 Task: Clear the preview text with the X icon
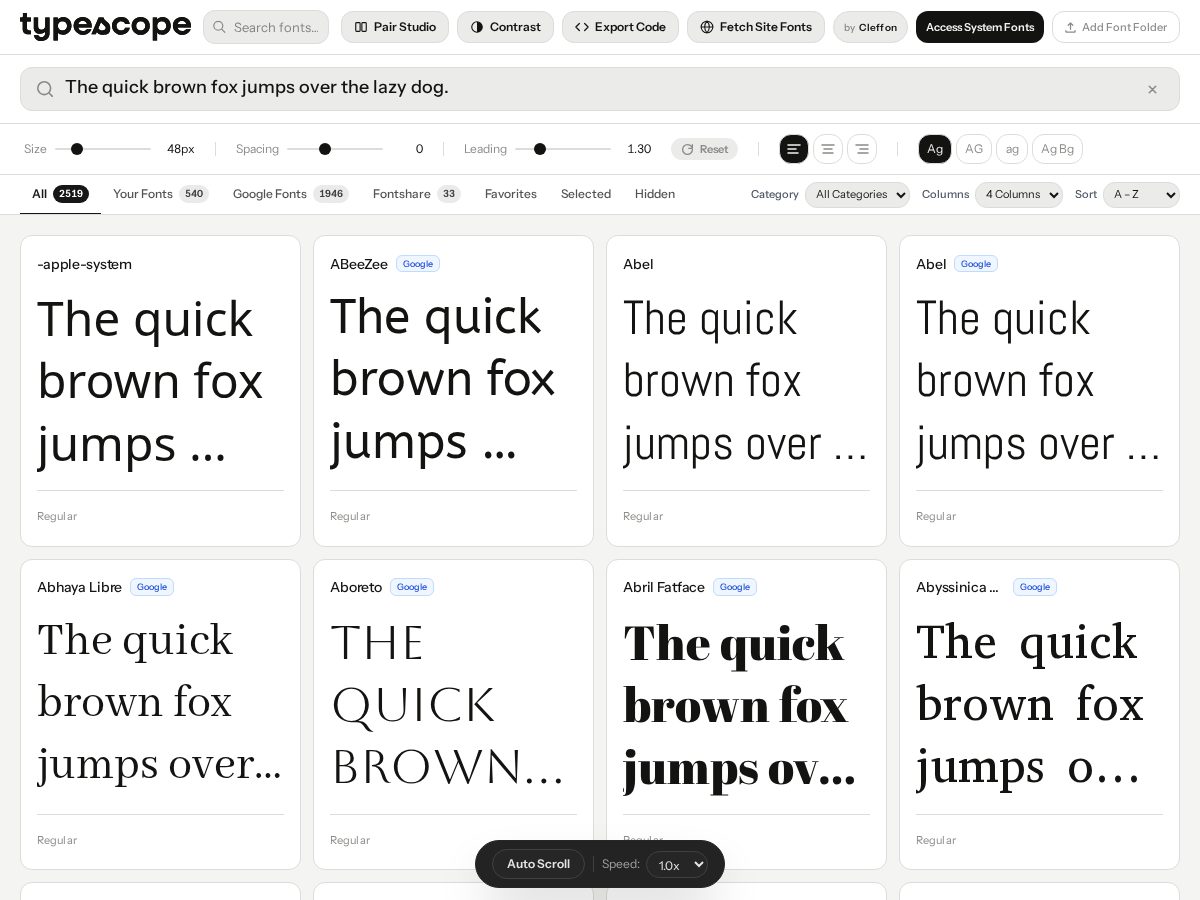1152,89
